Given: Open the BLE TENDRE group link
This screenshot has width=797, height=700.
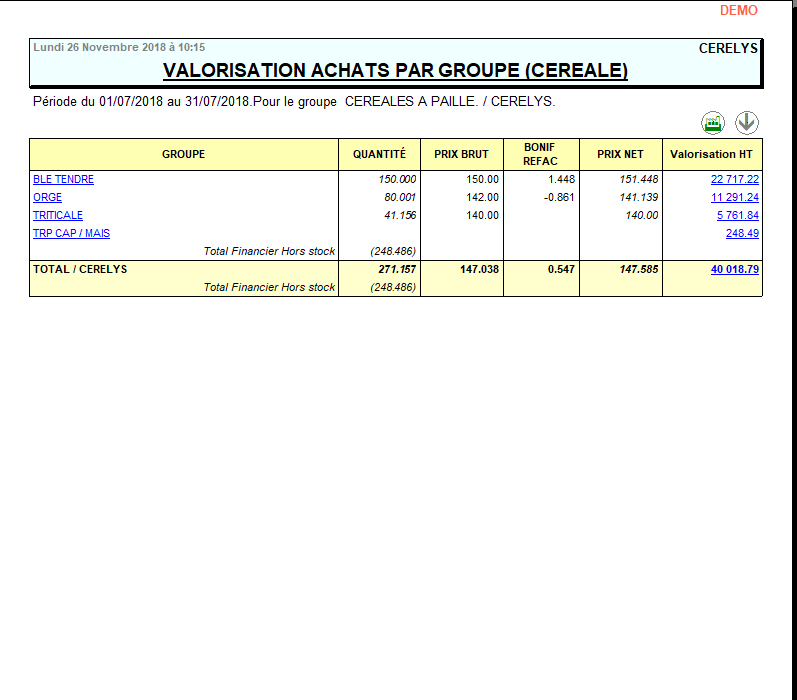Looking at the screenshot, I should (x=63, y=180).
